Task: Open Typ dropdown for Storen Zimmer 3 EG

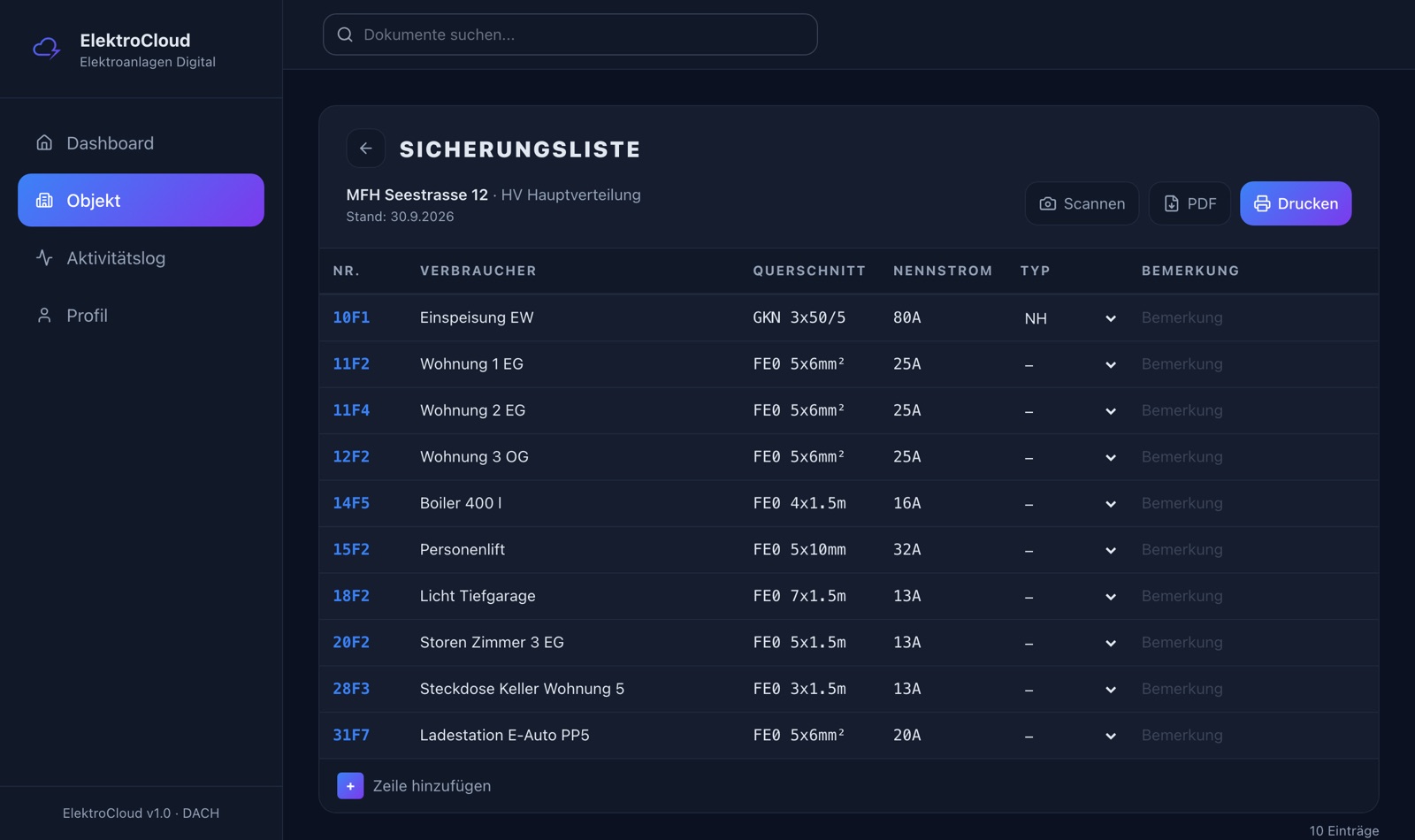Action: pos(1071,643)
